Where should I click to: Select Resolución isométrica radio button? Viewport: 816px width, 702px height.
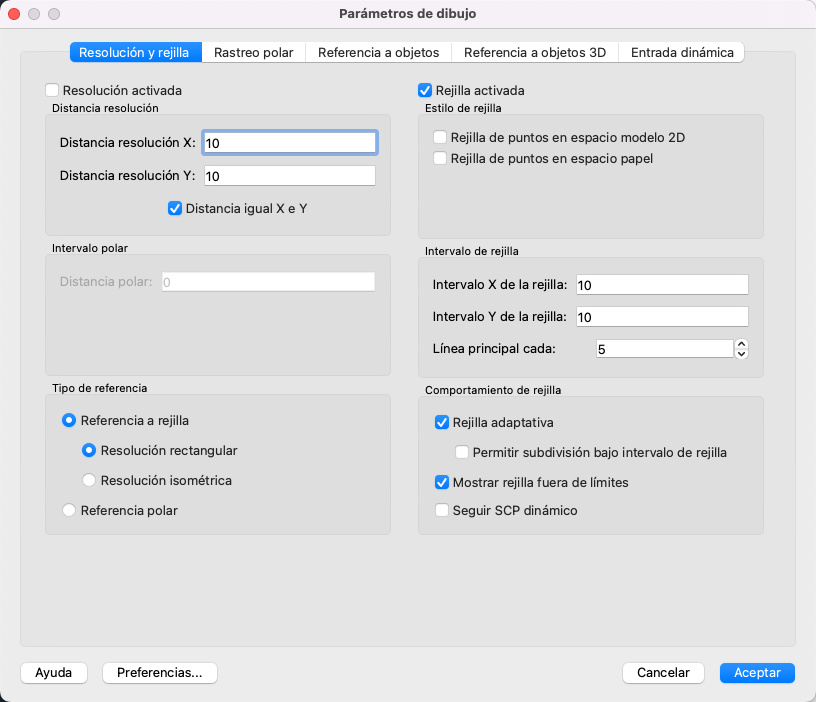click(x=90, y=480)
